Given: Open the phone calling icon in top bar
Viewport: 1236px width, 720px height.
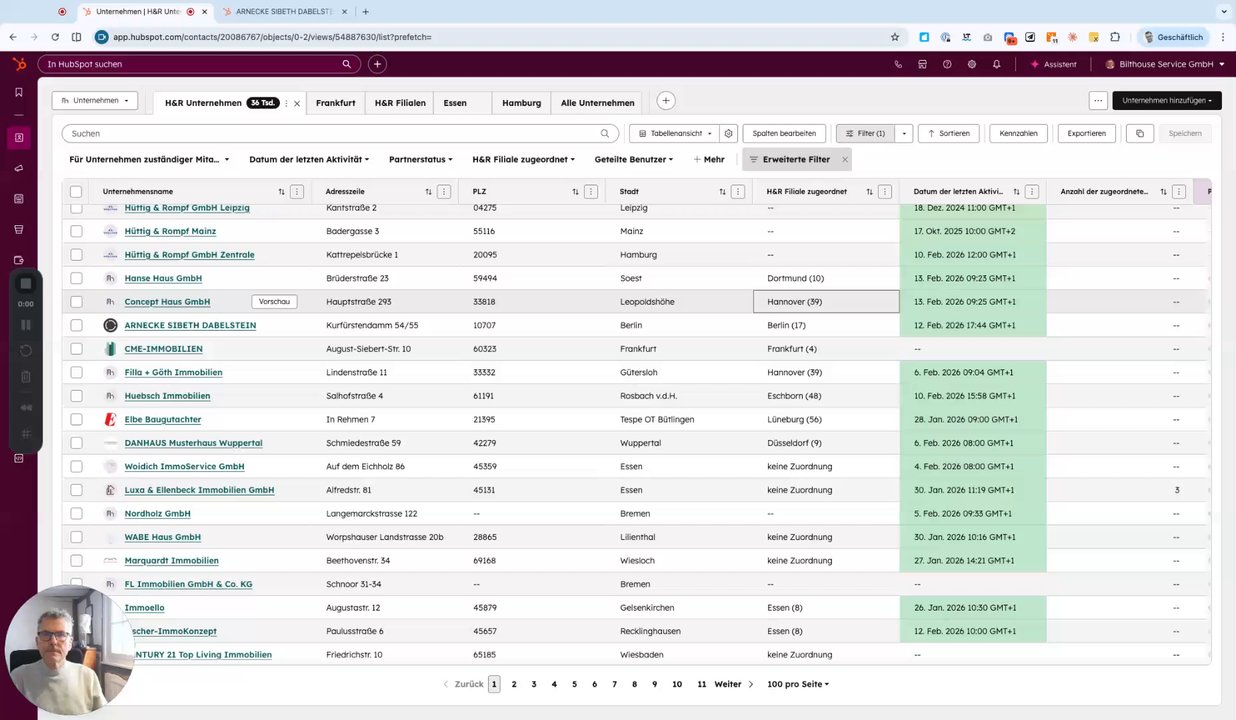Looking at the screenshot, I should click(x=898, y=64).
